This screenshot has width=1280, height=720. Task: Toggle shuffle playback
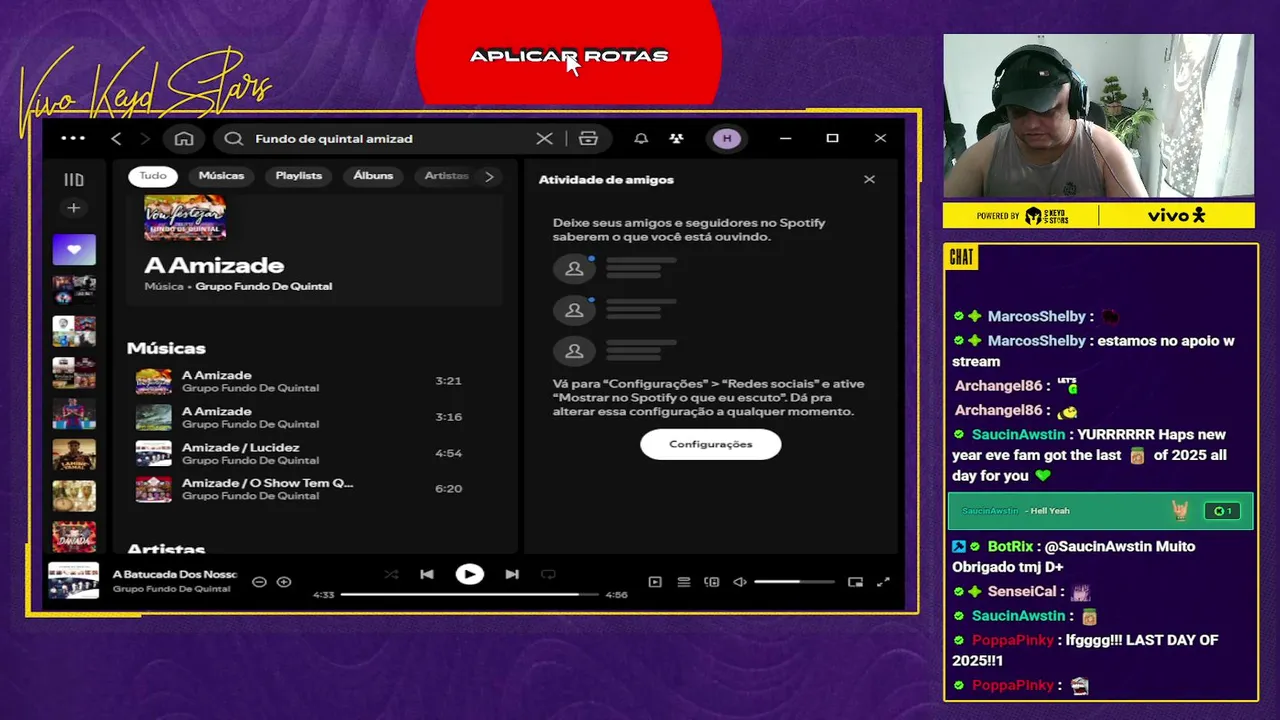[x=391, y=574]
